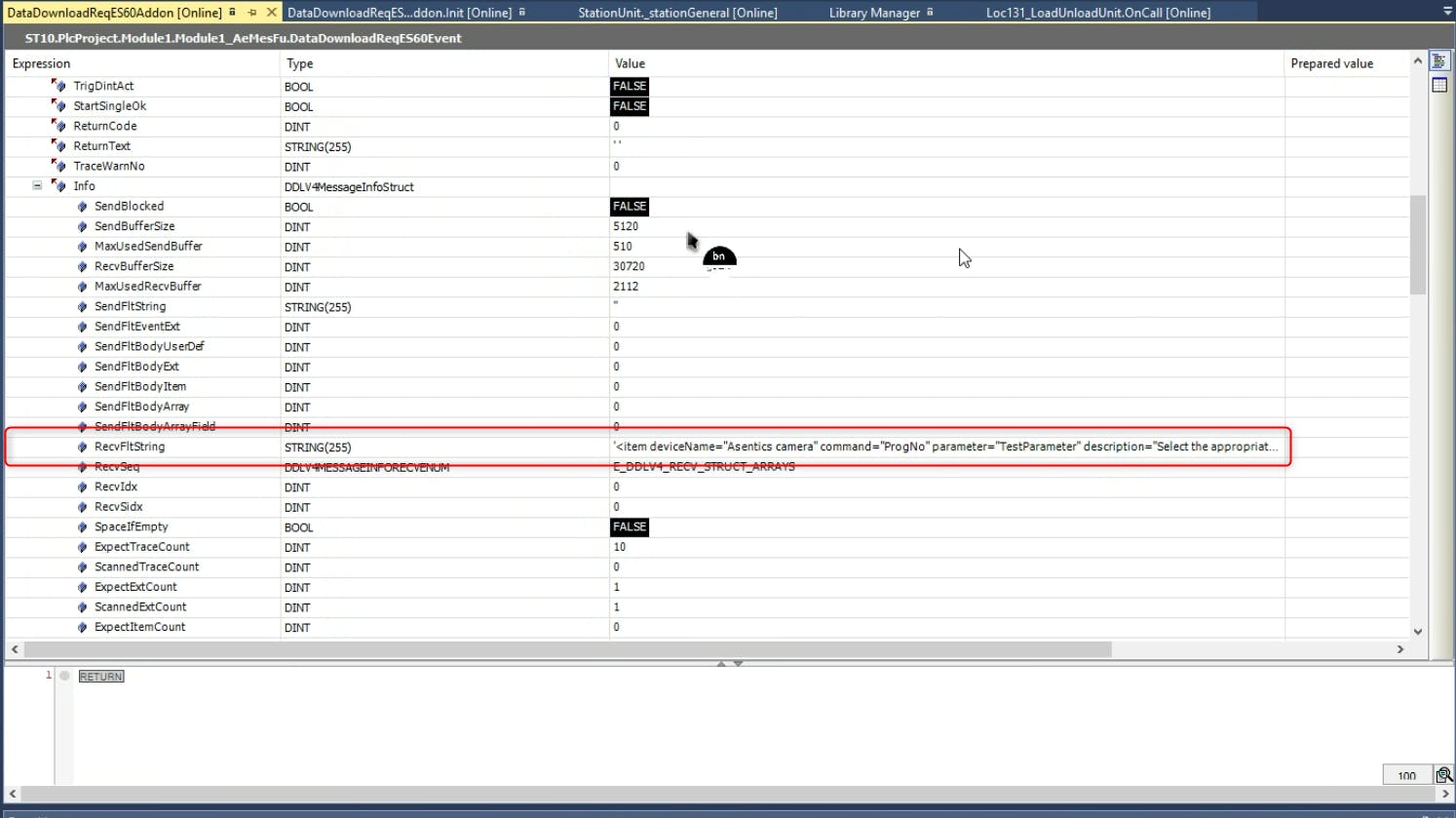Open StationUnit._stationGeneral tab
This screenshot has width=1456, height=818.
(x=677, y=13)
